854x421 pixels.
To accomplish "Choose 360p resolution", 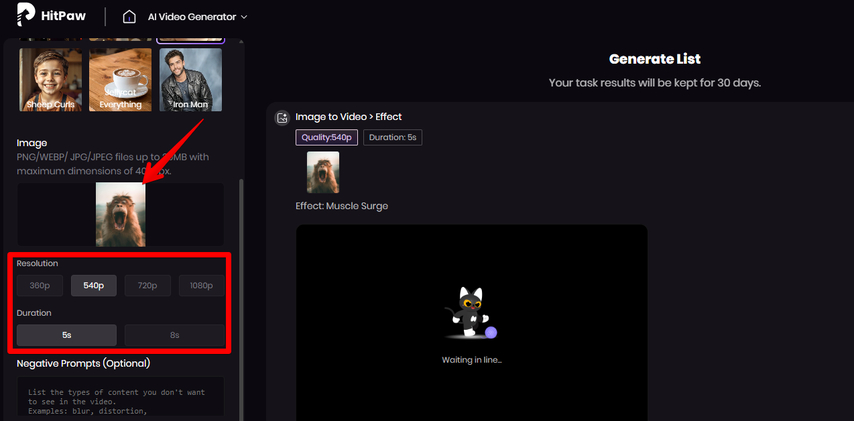I will [40, 285].
